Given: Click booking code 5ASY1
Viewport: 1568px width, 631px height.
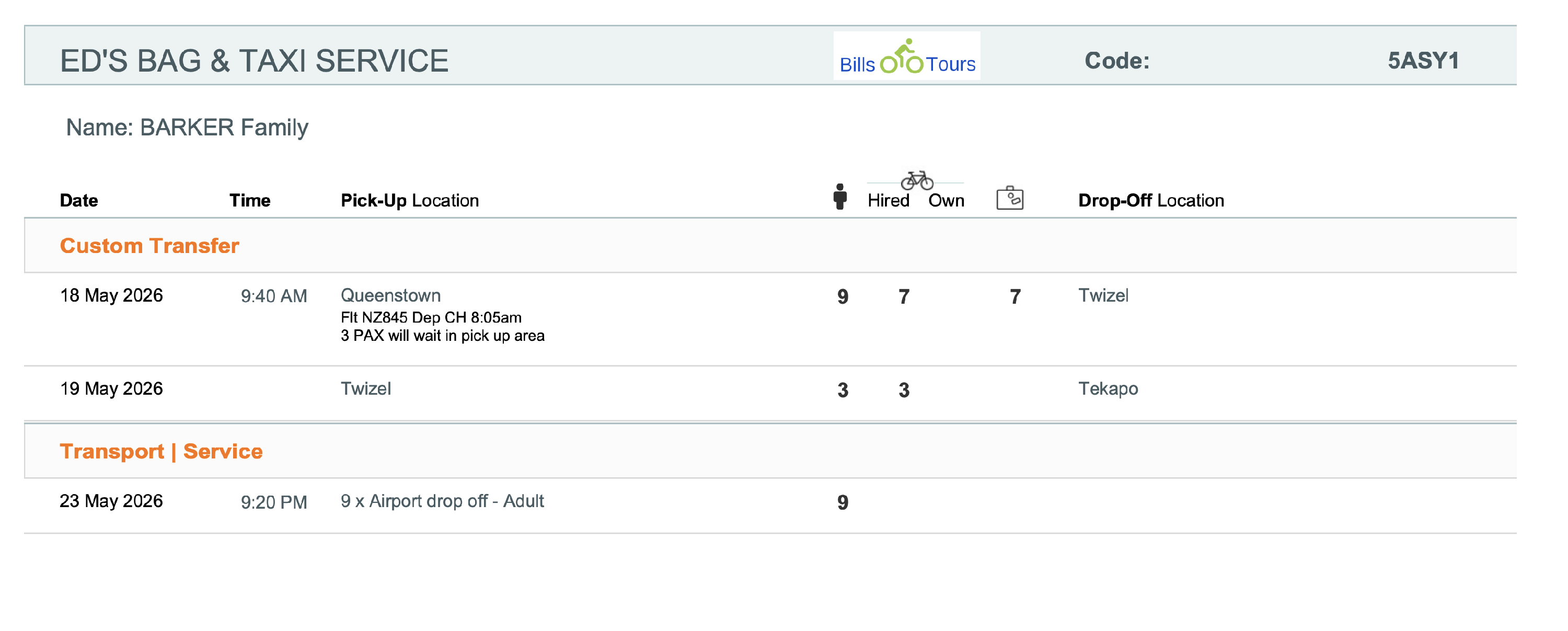Looking at the screenshot, I should (x=1423, y=60).
